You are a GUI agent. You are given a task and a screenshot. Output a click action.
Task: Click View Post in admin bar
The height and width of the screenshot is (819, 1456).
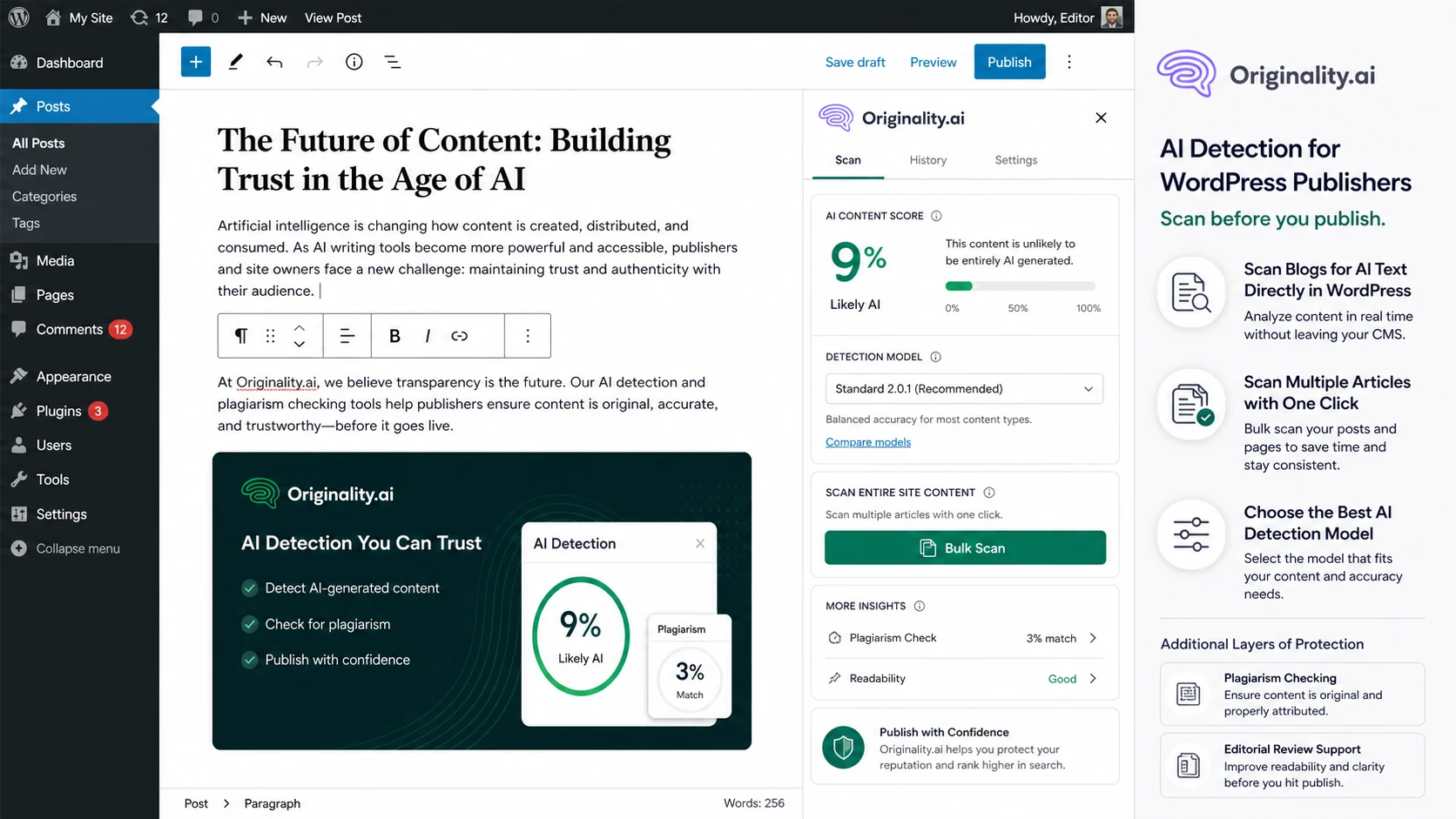[x=333, y=17]
